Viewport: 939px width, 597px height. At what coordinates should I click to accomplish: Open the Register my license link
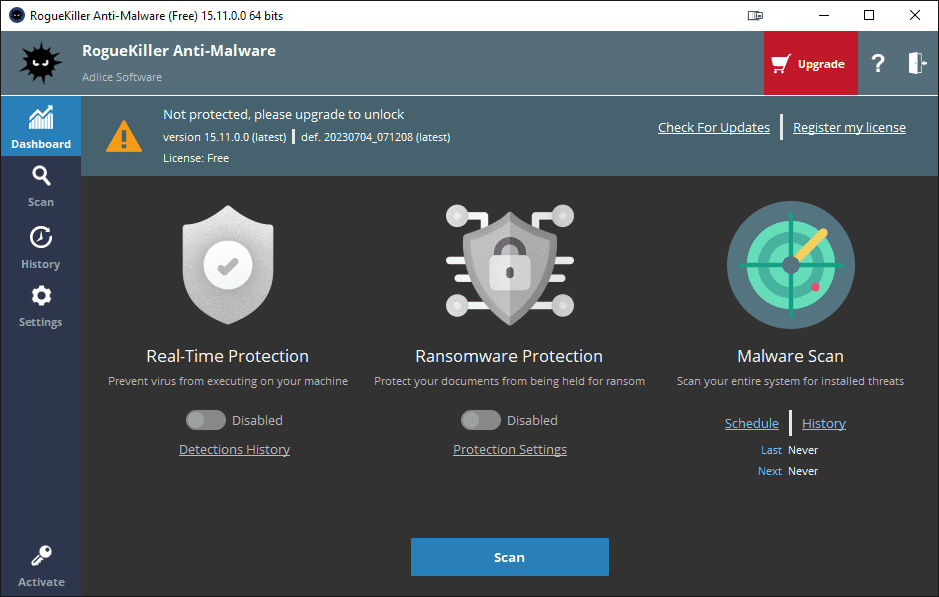[849, 128]
